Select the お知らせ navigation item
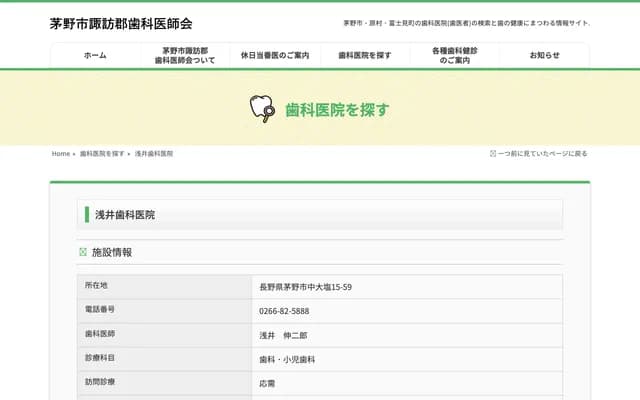640x400 pixels. (544, 56)
